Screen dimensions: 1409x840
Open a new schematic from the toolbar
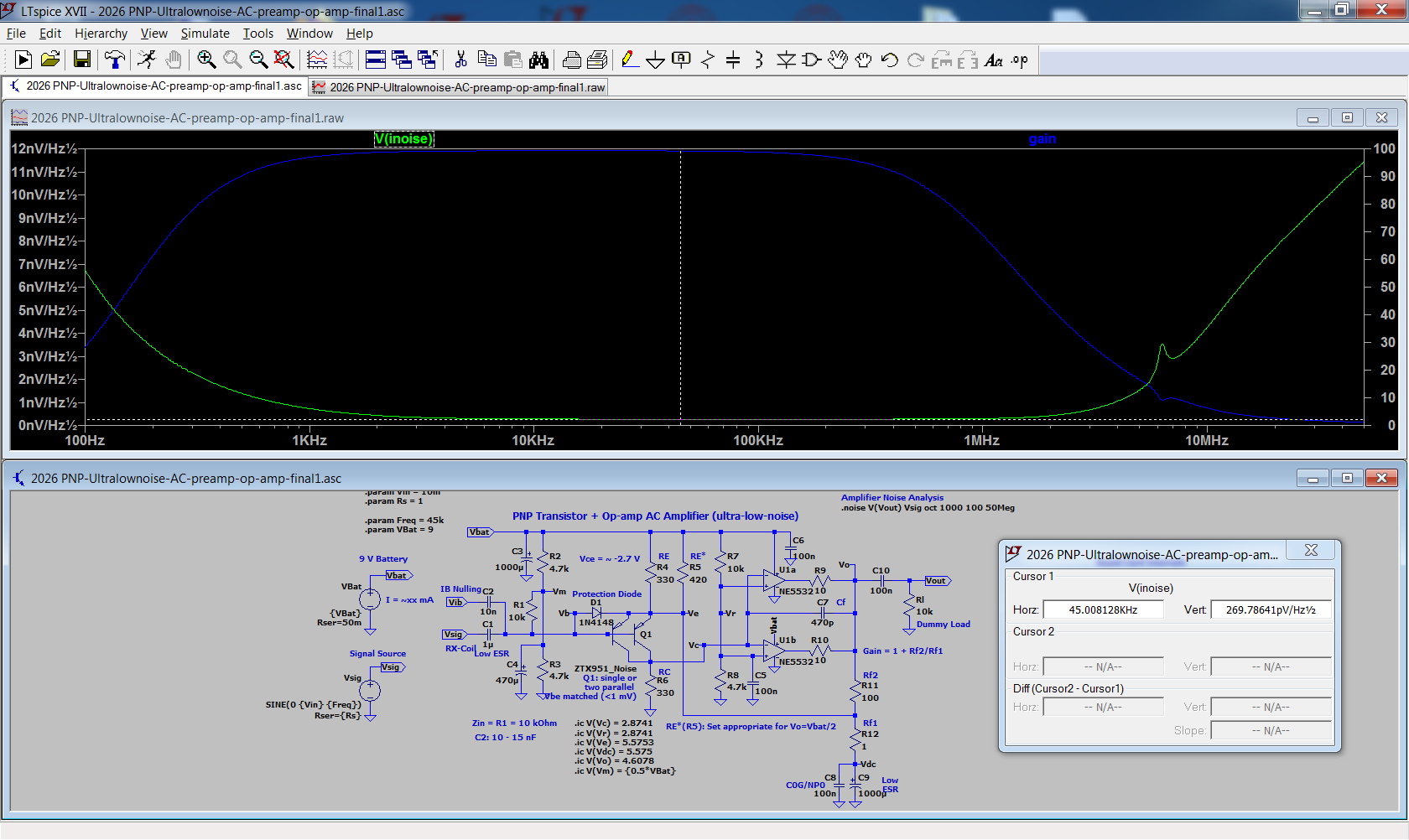(23, 60)
